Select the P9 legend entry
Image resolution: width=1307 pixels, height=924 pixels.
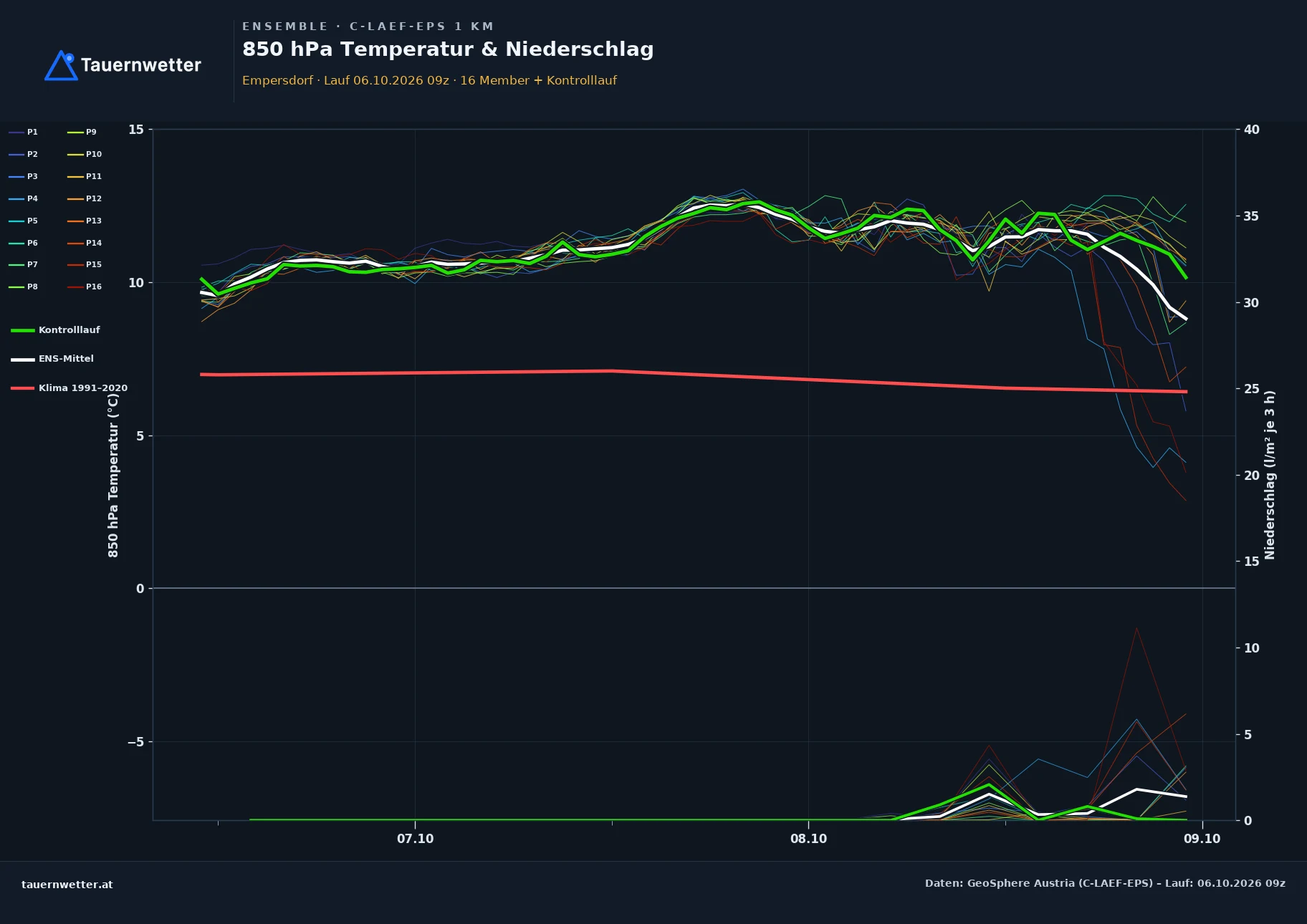coord(82,132)
